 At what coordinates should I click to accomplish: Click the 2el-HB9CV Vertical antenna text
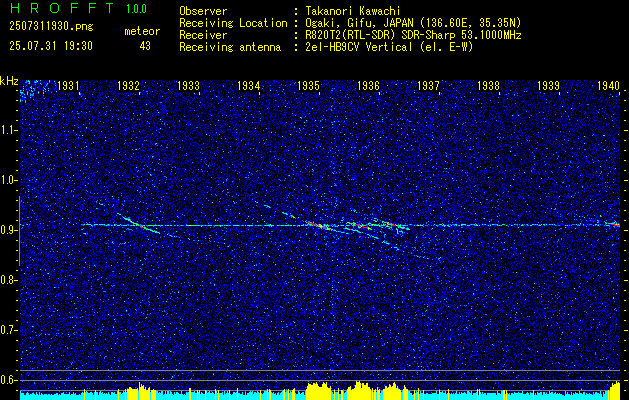coord(389,47)
